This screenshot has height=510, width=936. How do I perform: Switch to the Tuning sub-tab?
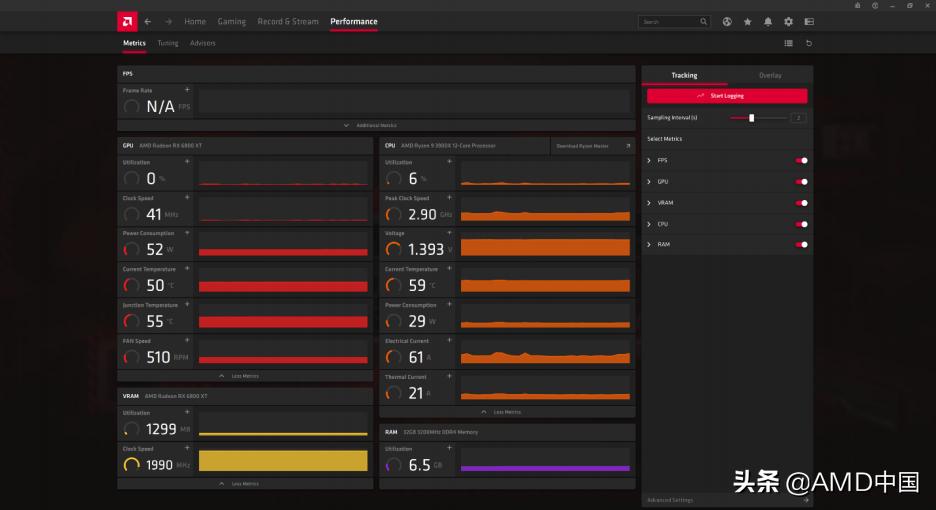(x=168, y=43)
